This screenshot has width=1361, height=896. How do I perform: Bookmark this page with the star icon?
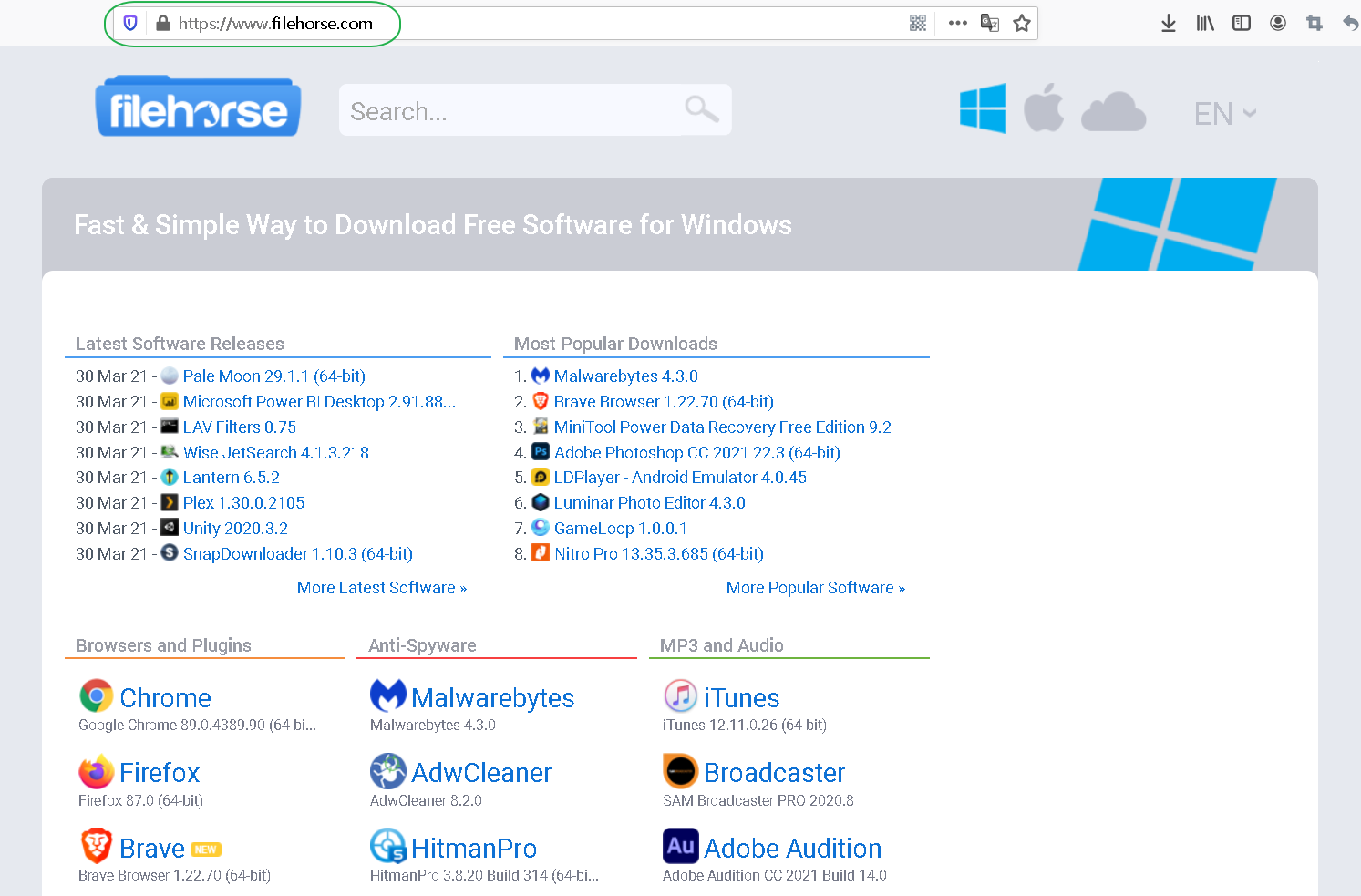click(x=1022, y=24)
